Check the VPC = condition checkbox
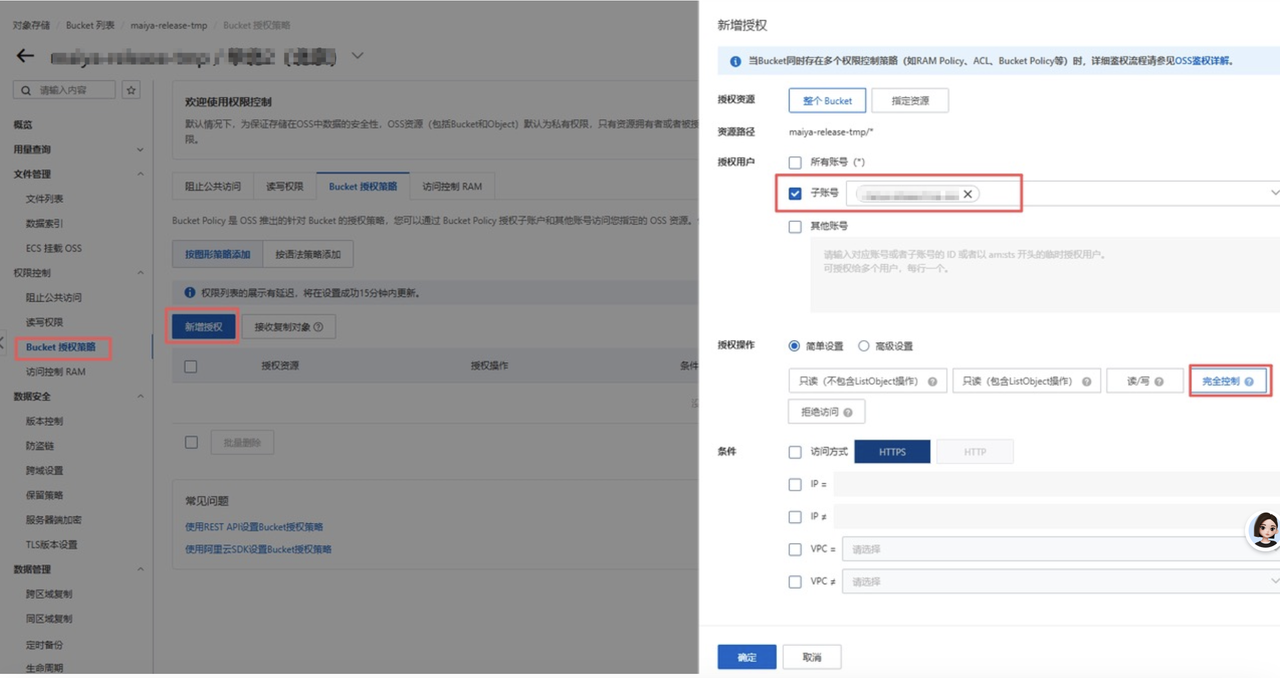1280x678 pixels. pyautogui.click(x=795, y=549)
